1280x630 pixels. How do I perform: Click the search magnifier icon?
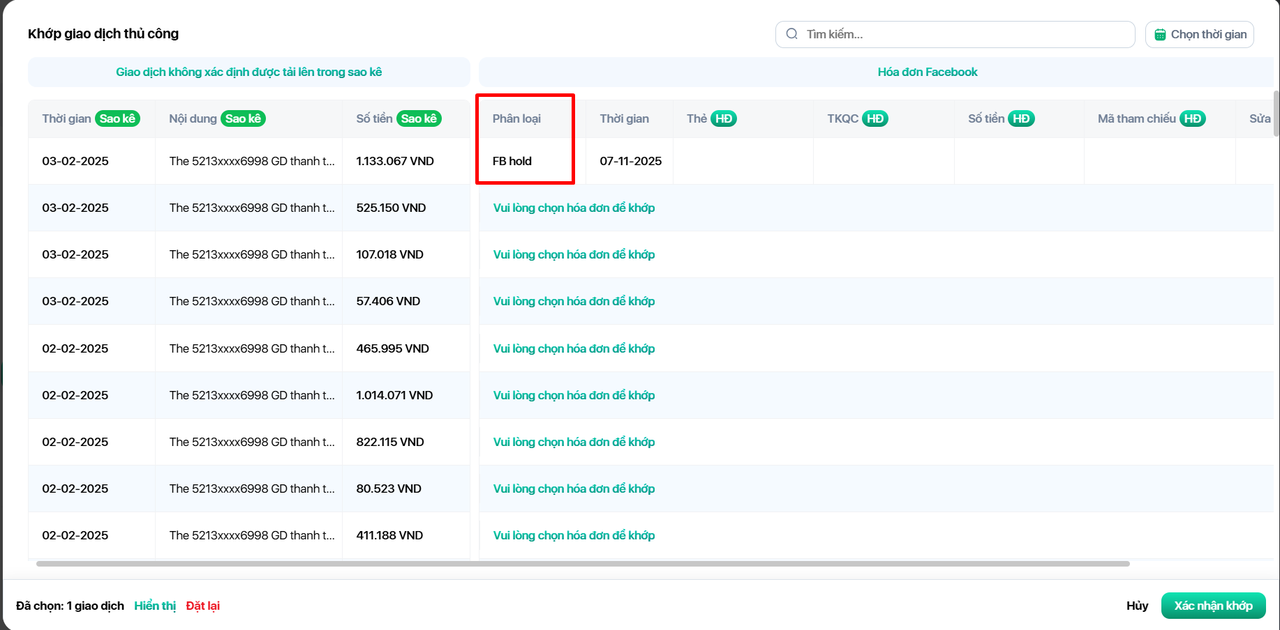coord(792,34)
